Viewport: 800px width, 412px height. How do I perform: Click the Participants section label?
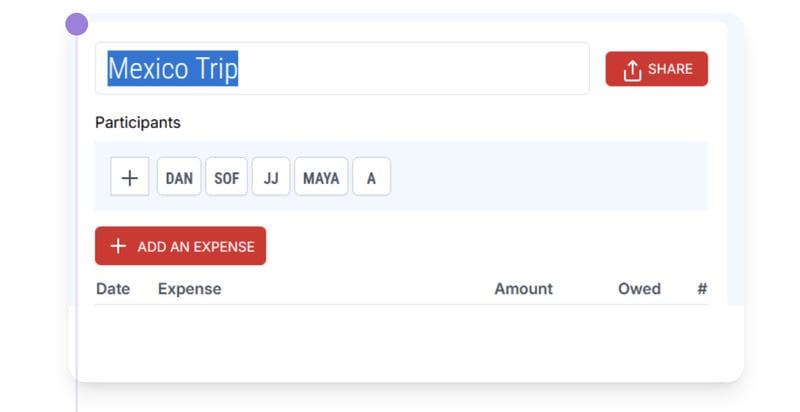(138, 123)
